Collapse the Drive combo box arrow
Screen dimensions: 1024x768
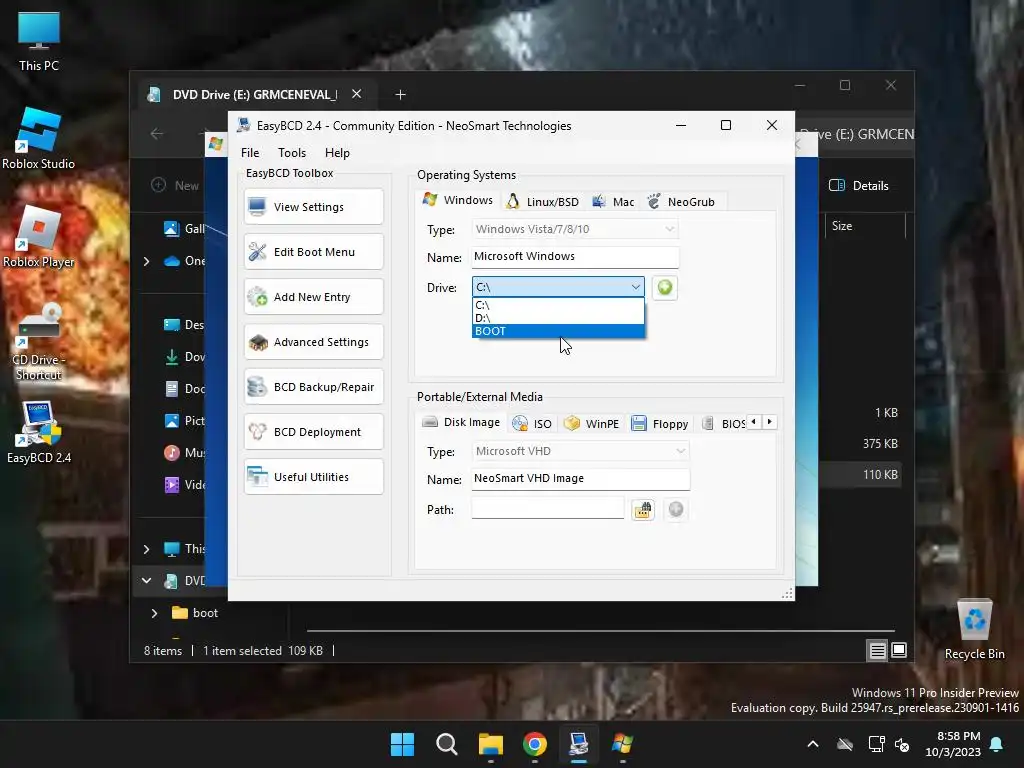point(635,287)
